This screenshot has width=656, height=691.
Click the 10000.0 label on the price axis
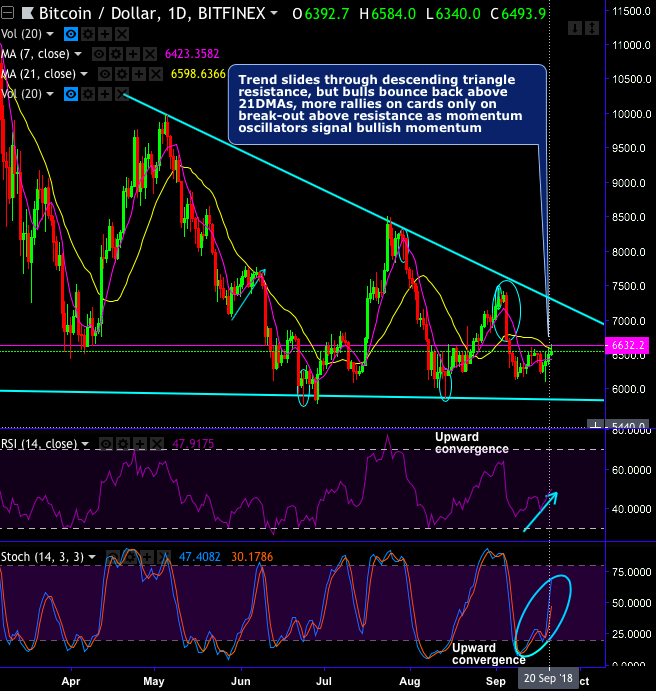tap(632, 114)
